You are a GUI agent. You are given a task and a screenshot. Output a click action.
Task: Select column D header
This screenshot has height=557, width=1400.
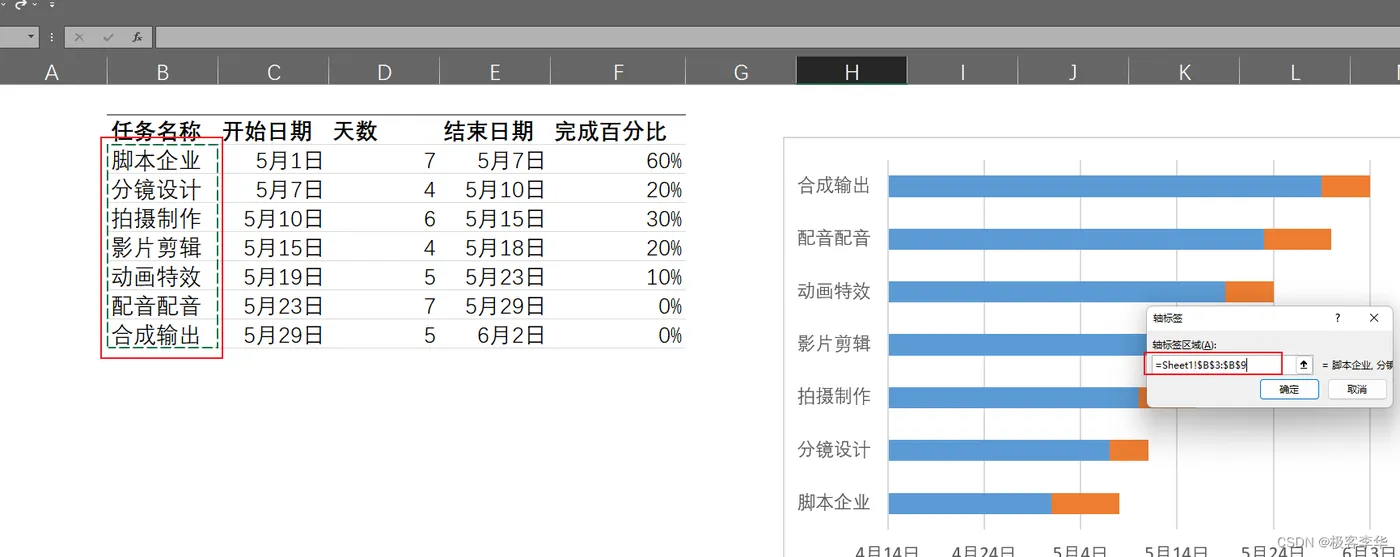[x=384, y=72]
